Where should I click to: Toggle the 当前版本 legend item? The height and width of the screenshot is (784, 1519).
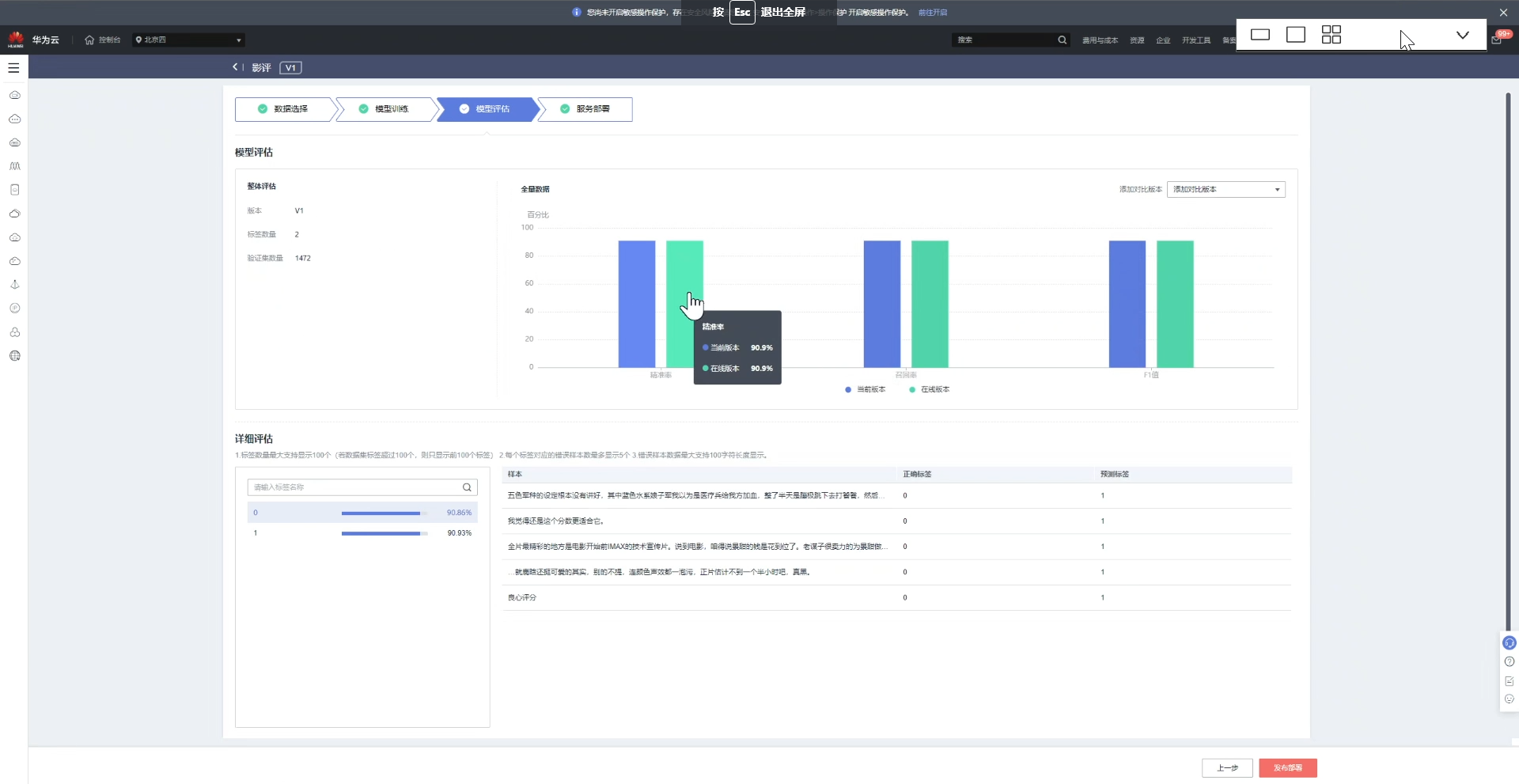(x=866, y=389)
